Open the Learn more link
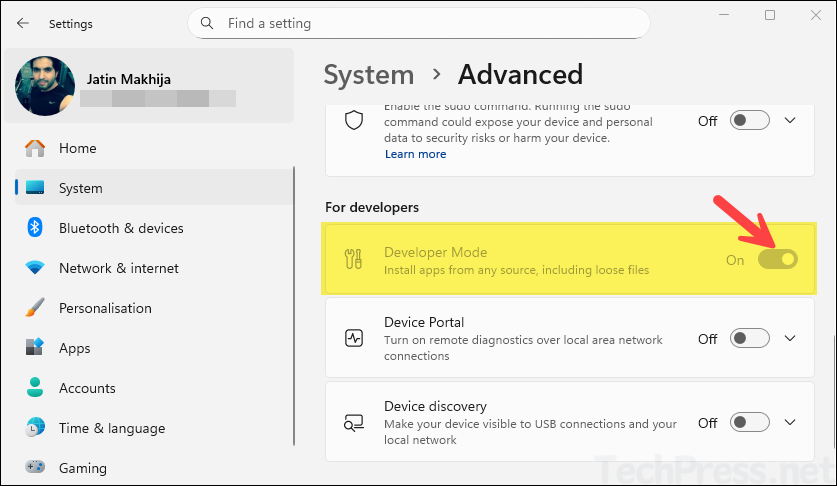Viewport: 837px width, 486px height. click(415, 154)
